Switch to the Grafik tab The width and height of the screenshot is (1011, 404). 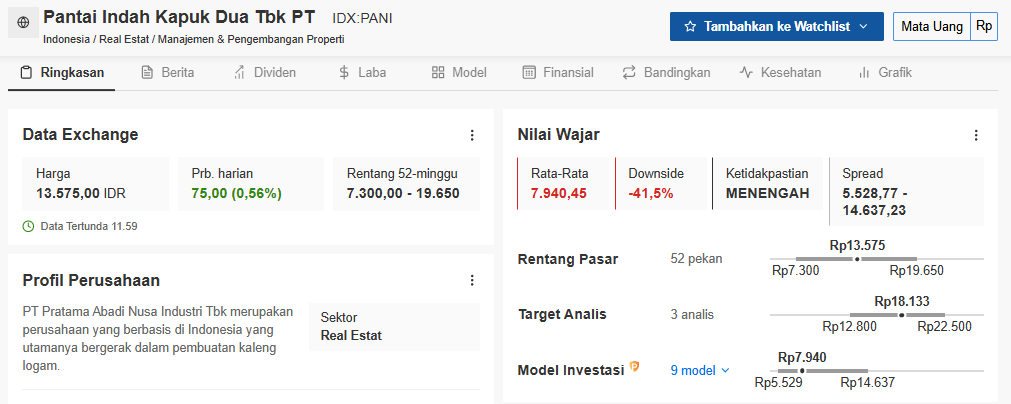point(885,72)
